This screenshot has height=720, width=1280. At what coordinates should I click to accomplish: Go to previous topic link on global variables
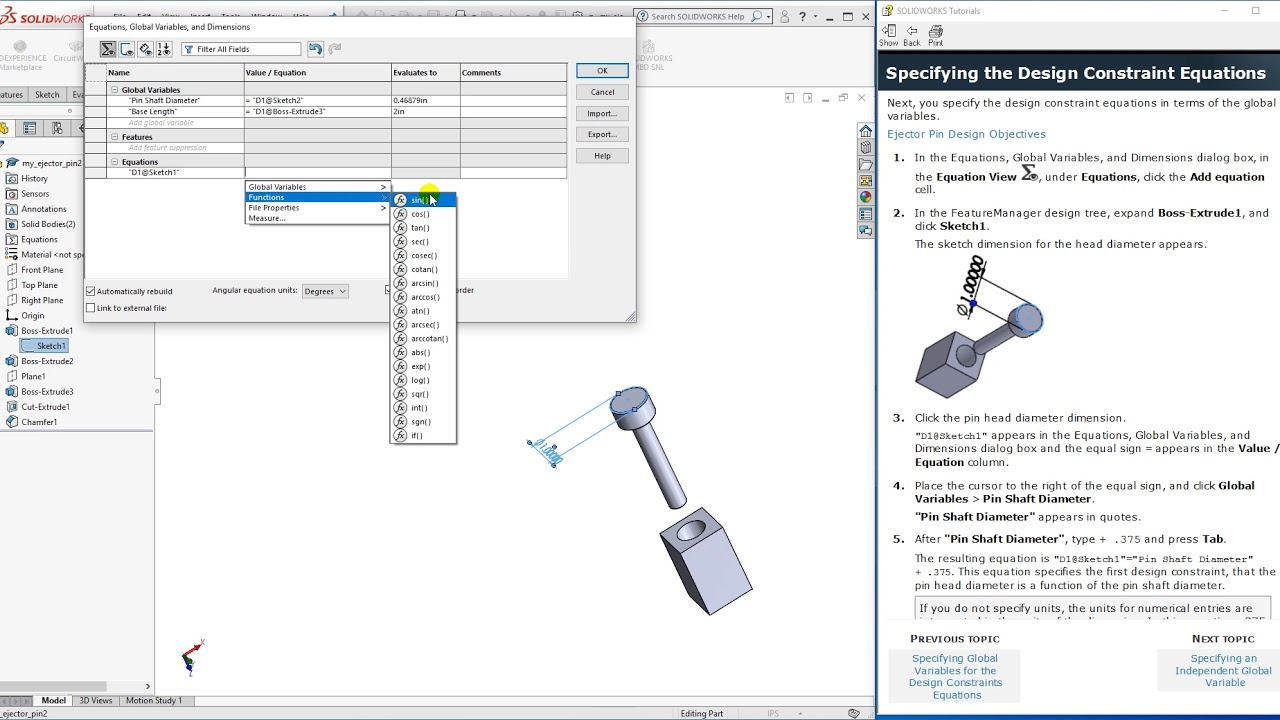click(956, 677)
